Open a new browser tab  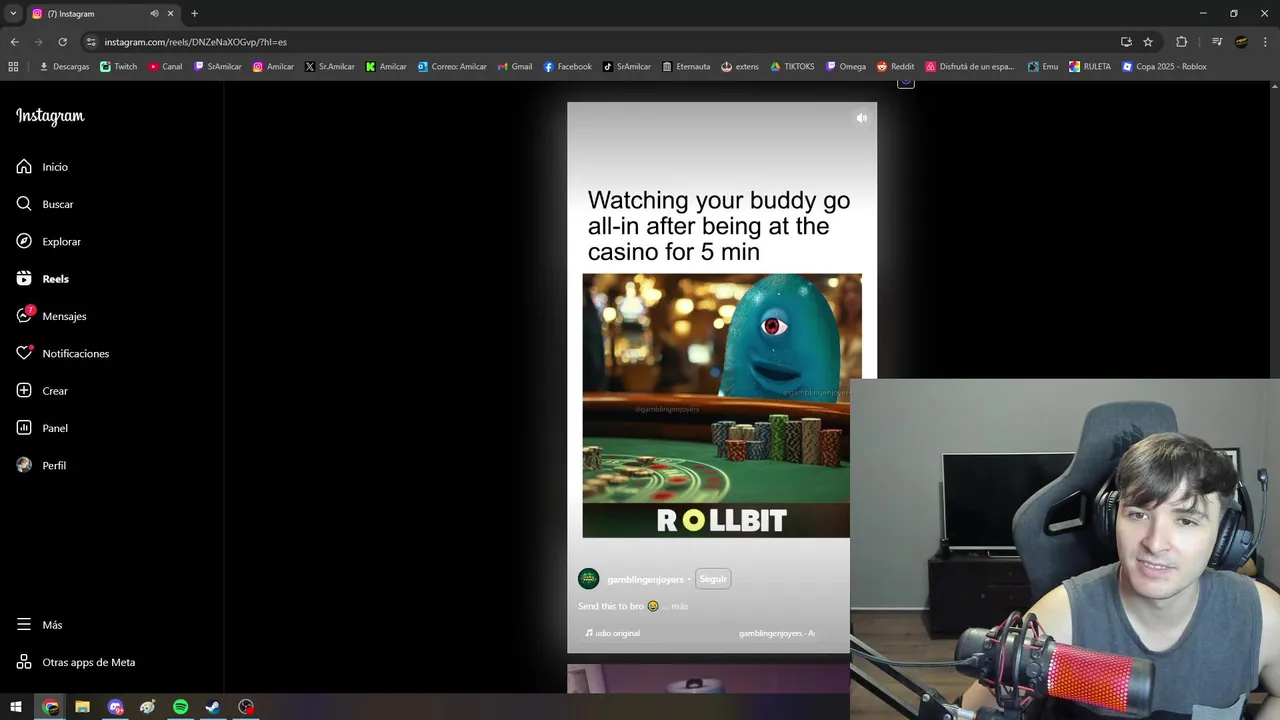[194, 14]
